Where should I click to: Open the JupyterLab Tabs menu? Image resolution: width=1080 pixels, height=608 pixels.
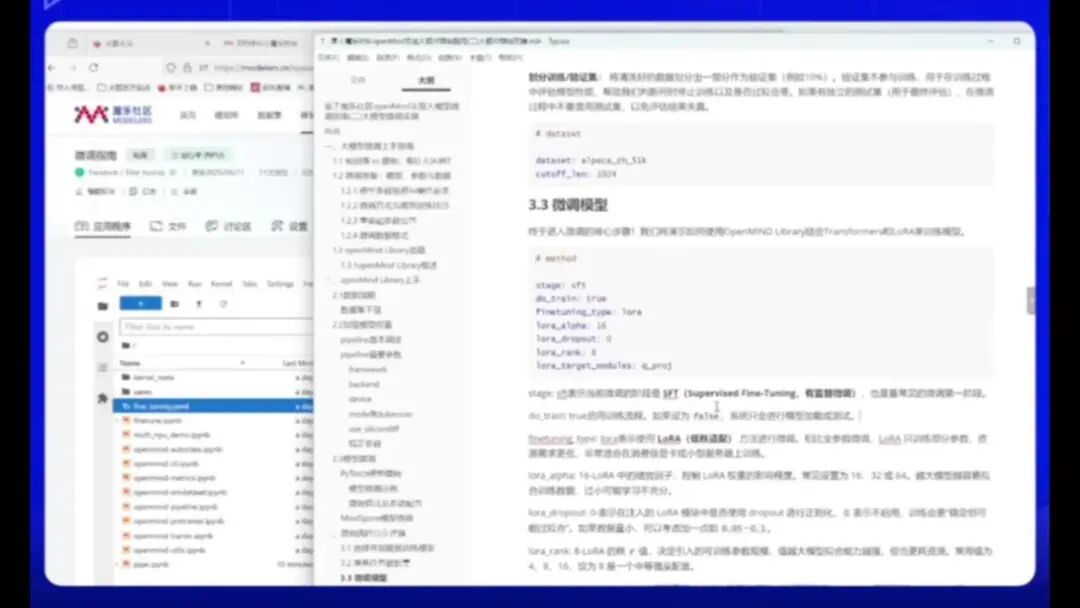[249, 284]
